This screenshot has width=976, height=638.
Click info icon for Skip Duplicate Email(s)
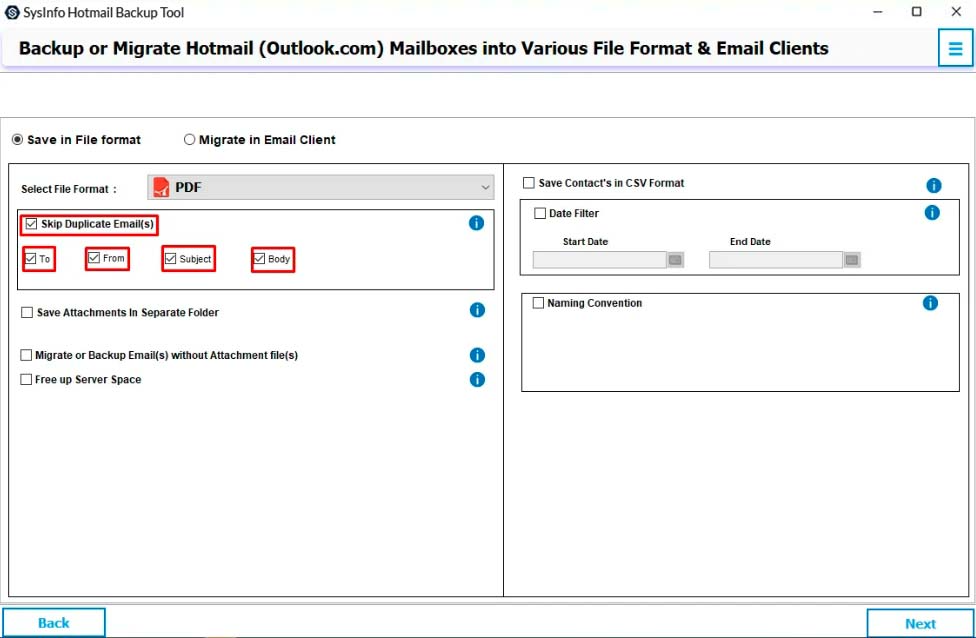[x=476, y=223]
